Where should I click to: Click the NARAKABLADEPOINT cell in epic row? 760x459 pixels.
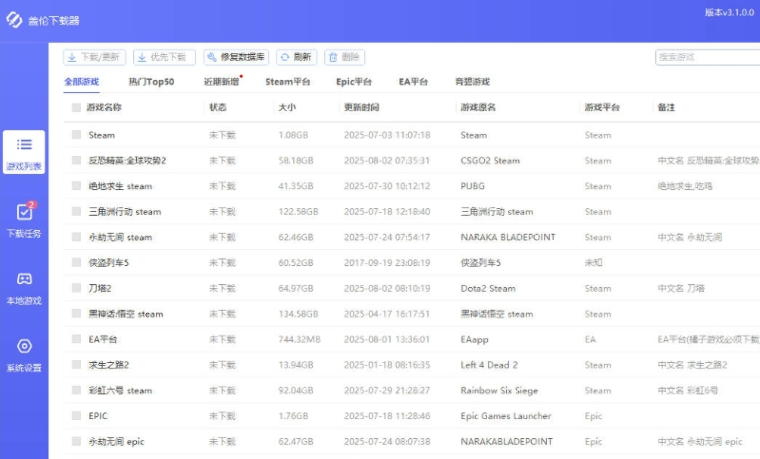(507, 442)
